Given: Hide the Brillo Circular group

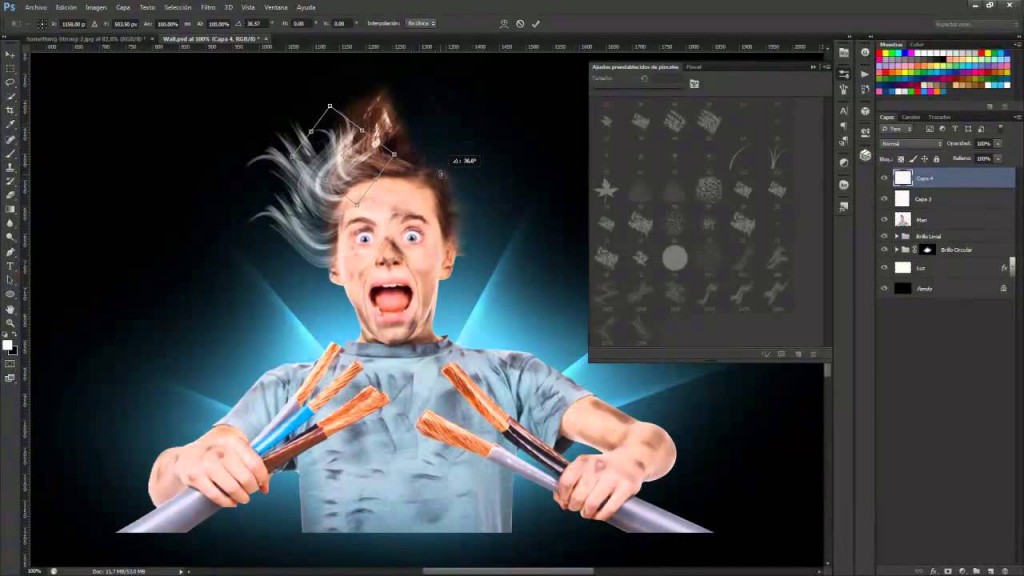Looking at the screenshot, I should pyautogui.click(x=884, y=249).
